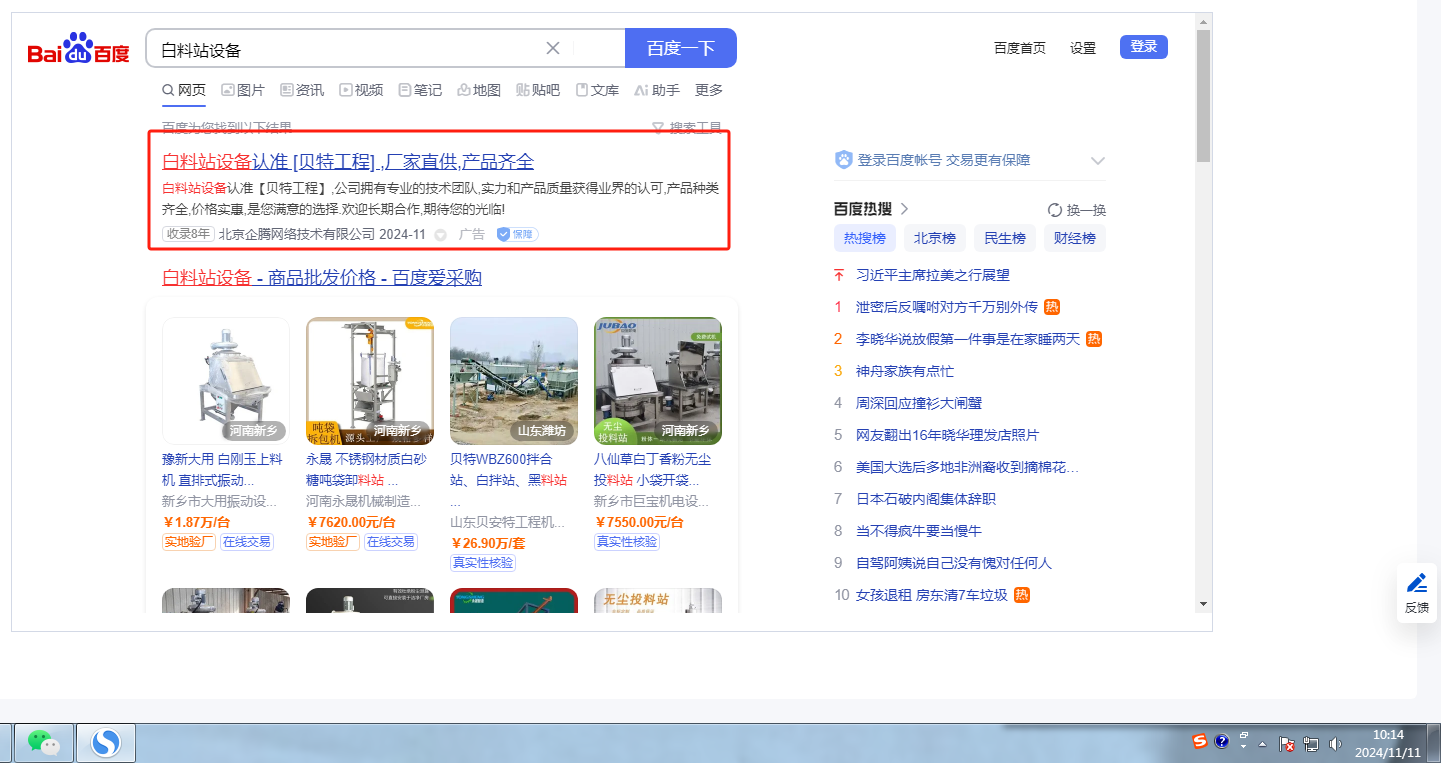Viewport: 1441px width, 763px height.
Task: Select the 民生榜 hot list tab
Action: pyautogui.click(x=1005, y=238)
